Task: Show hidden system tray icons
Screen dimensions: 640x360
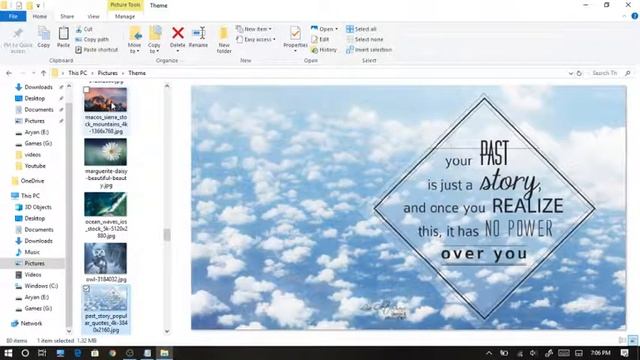Action: click(x=489, y=353)
